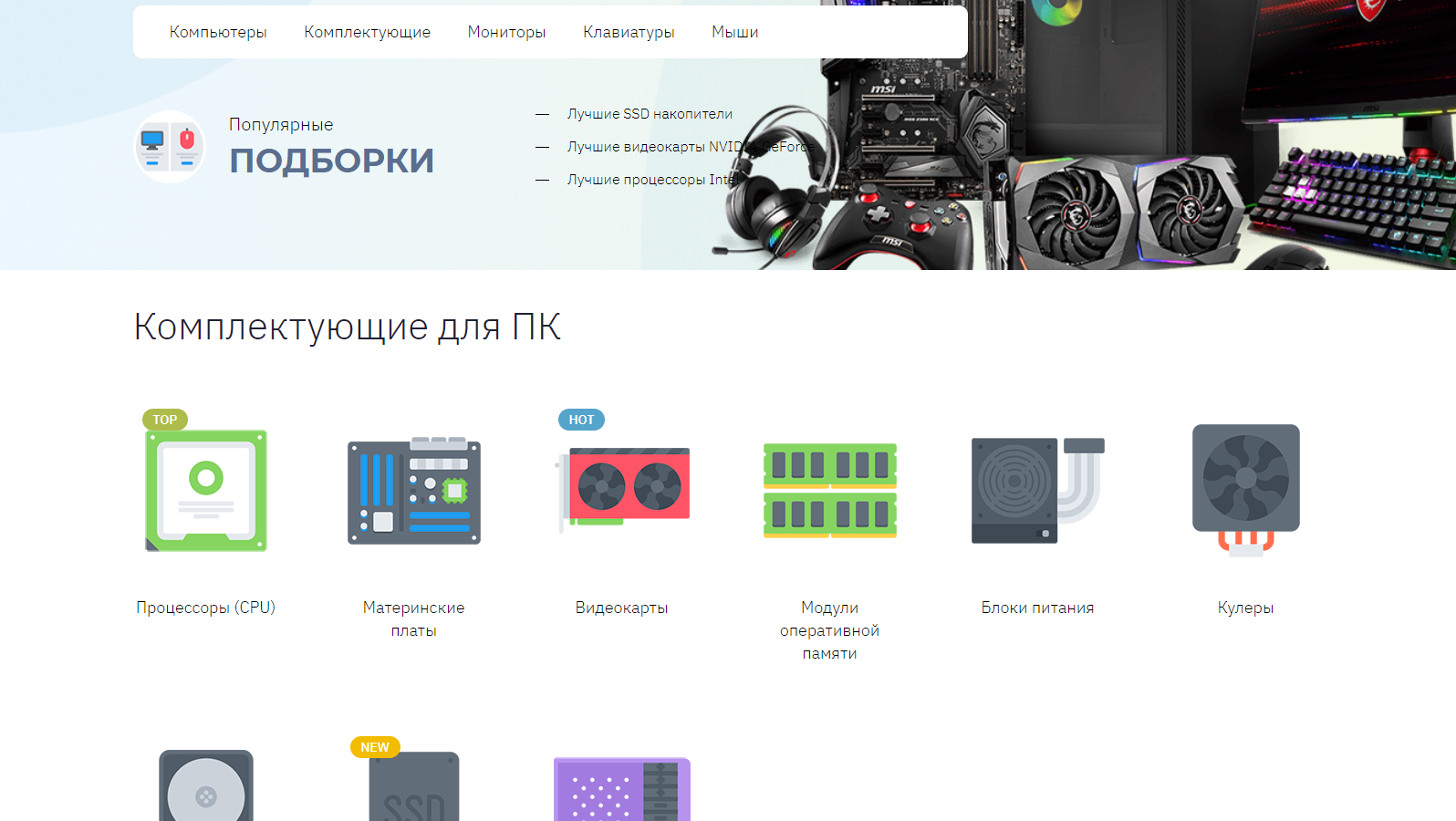Click the hard disk drive icon
The width and height of the screenshot is (1456, 821).
(206, 786)
